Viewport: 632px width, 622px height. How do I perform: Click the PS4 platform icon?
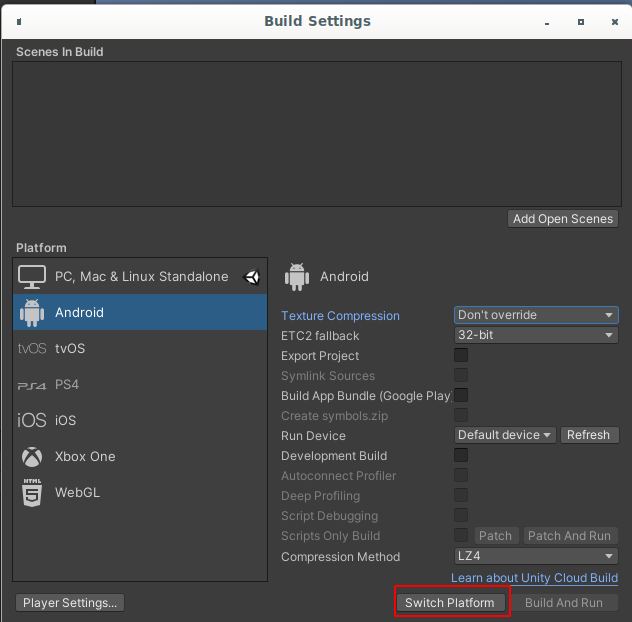[32, 385]
